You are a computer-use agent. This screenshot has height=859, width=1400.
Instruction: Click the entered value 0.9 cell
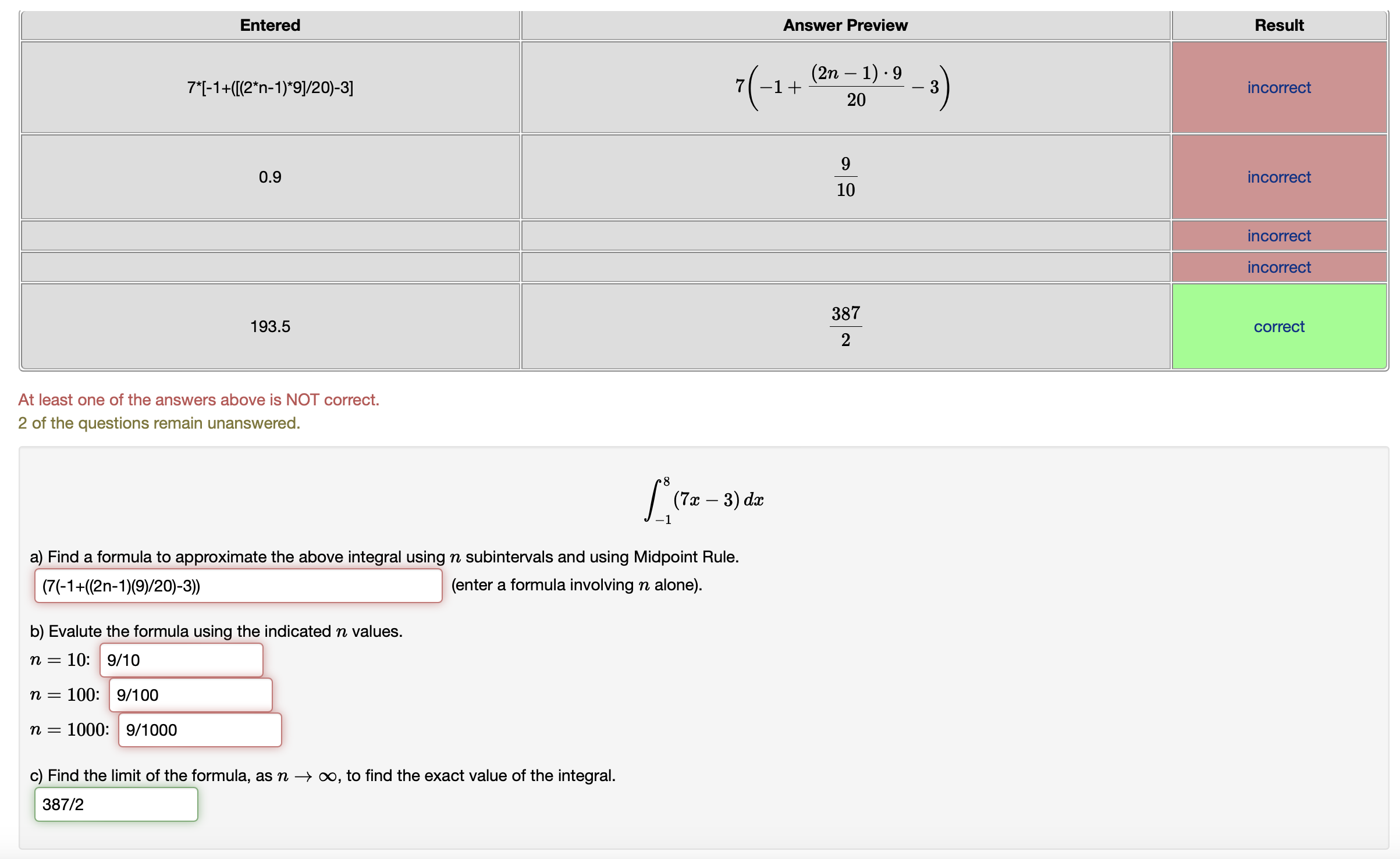pyautogui.click(x=269, y=177)
